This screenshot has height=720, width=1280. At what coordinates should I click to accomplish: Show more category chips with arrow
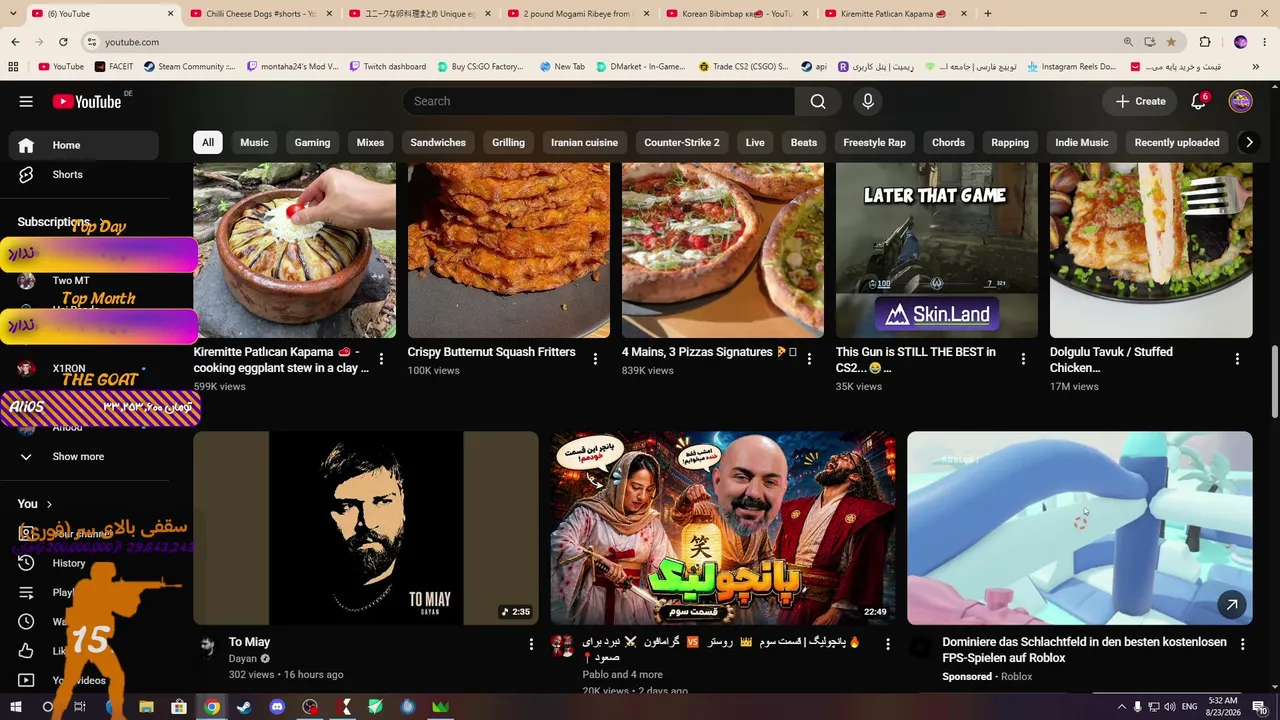pyautogui.click(x=1249, y=142)
